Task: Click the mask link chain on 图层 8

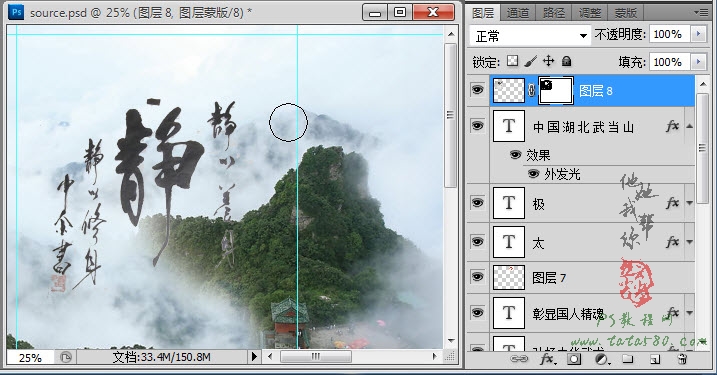Action: pos(531,91)
